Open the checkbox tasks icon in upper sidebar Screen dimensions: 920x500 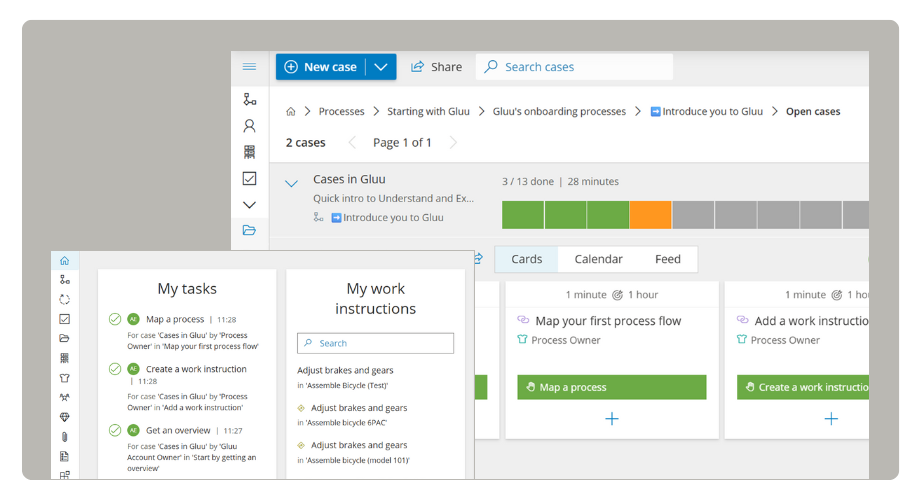tap(249, 178)
